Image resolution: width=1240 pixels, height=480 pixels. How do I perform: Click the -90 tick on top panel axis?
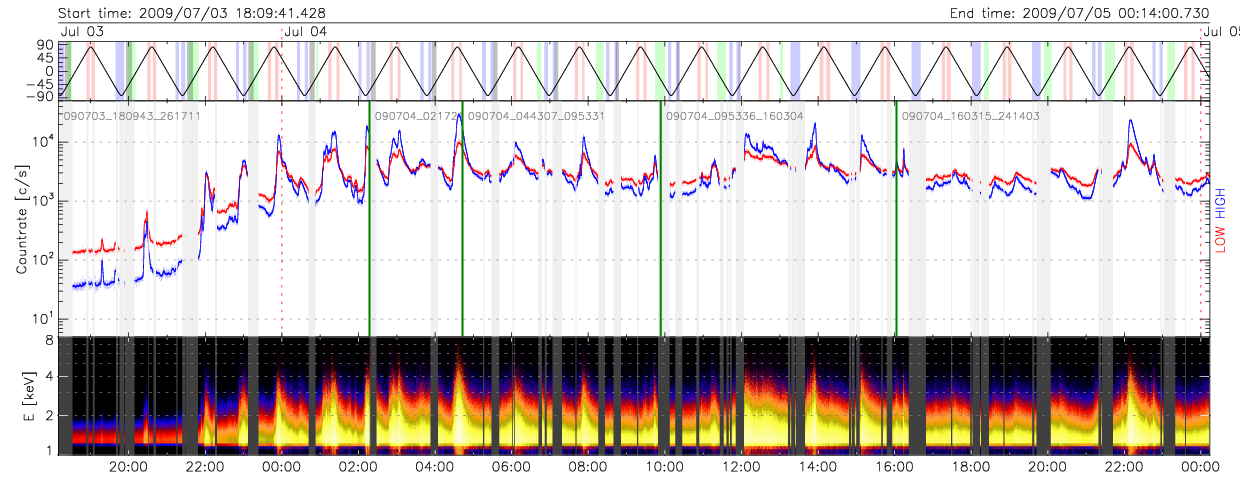[42, 97]
